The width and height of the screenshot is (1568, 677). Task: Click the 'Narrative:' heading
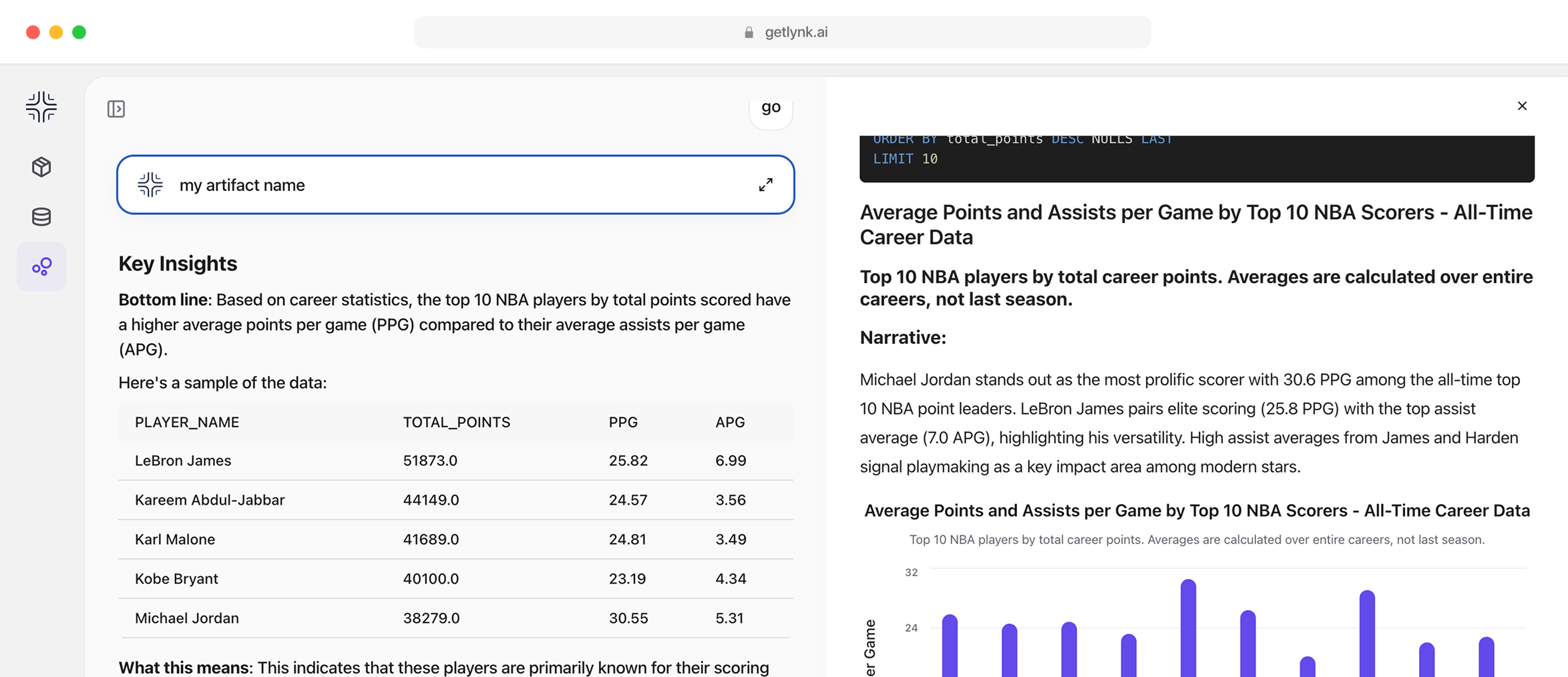[903, 338]
